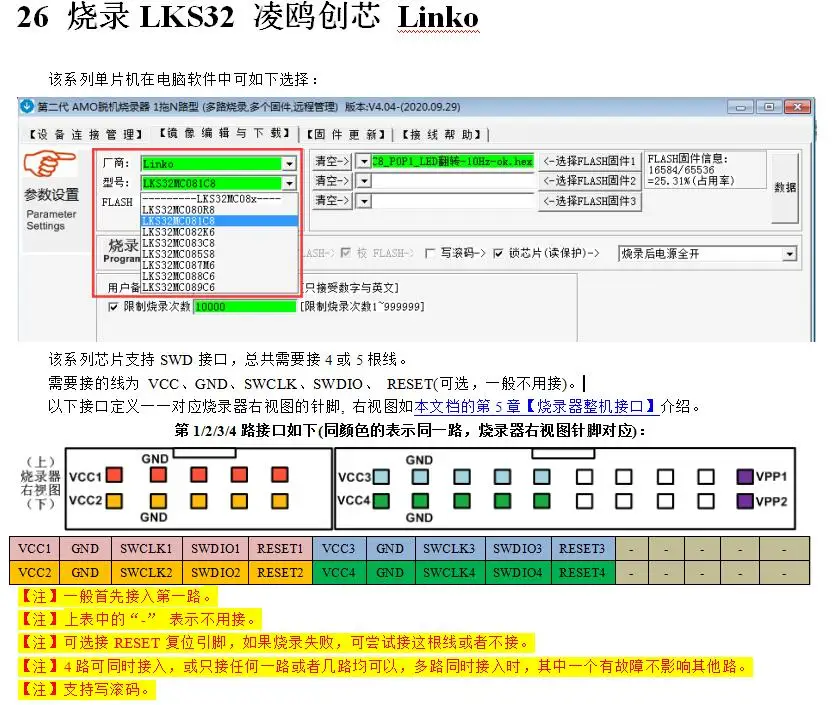Click the LED翻转-10Hz-ok.hex firmware field

point(452,161)
